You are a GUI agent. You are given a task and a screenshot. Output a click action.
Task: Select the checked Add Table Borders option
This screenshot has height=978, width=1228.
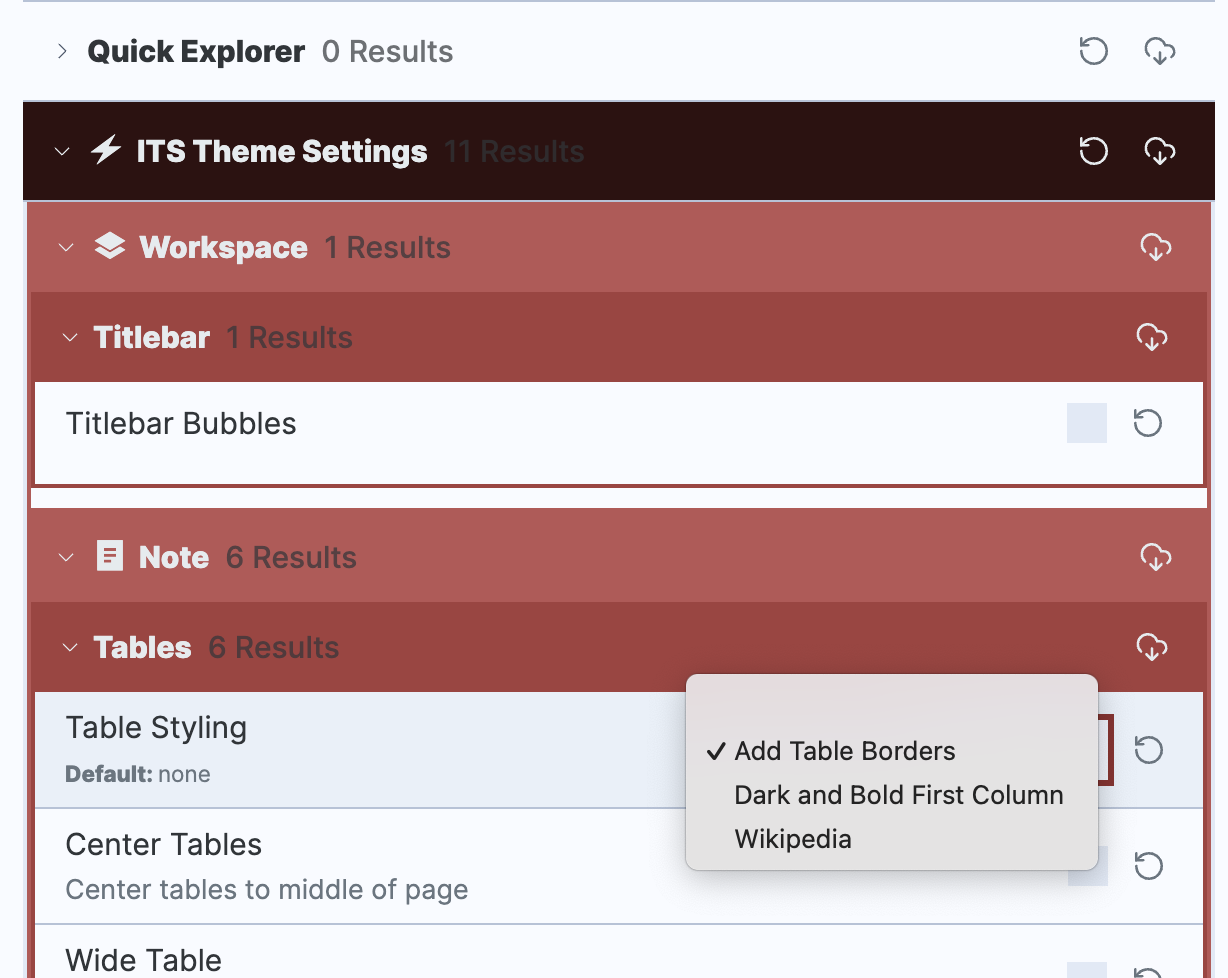click(845, 750)
